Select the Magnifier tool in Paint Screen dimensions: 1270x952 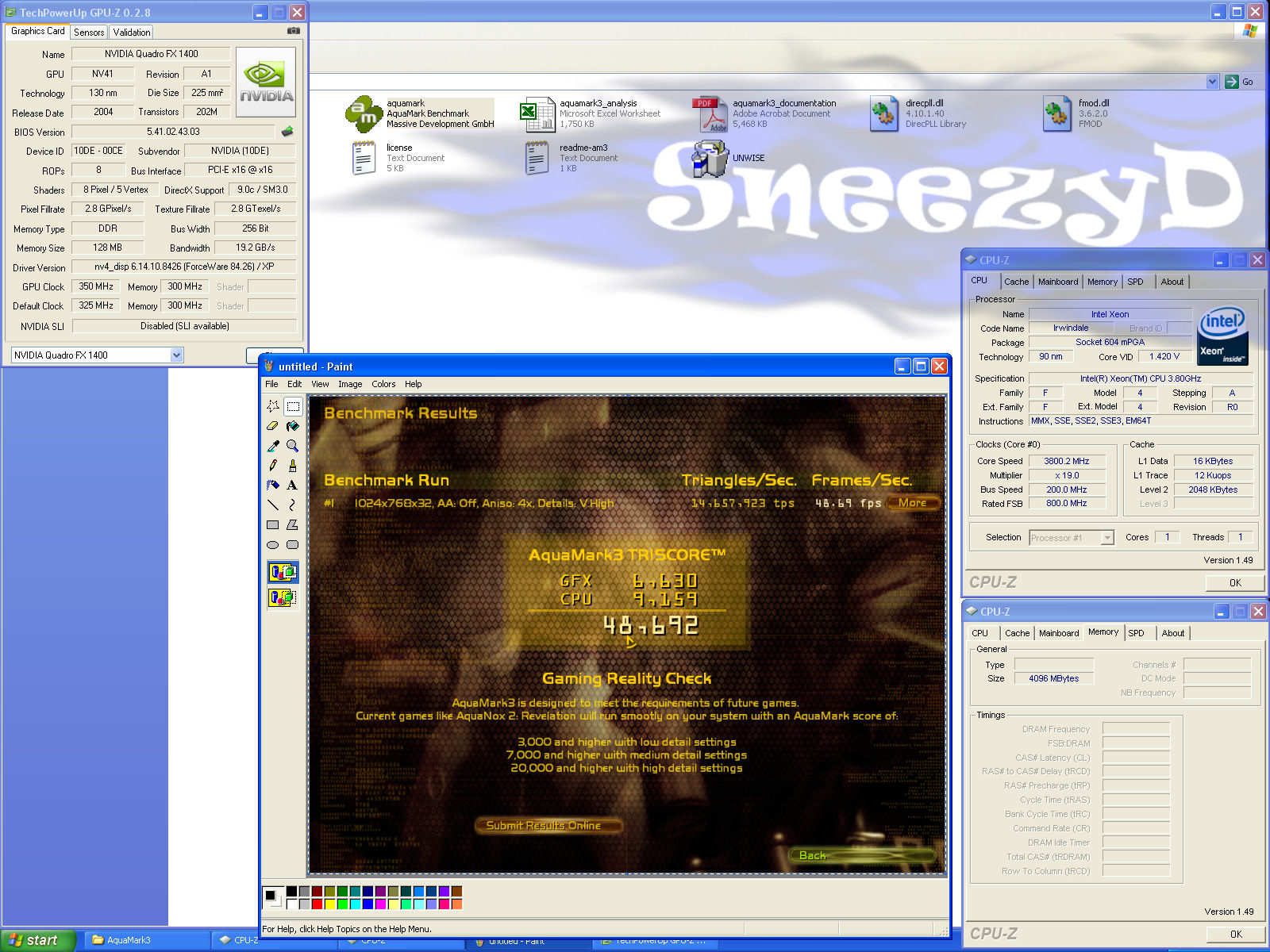pos(293,445)
